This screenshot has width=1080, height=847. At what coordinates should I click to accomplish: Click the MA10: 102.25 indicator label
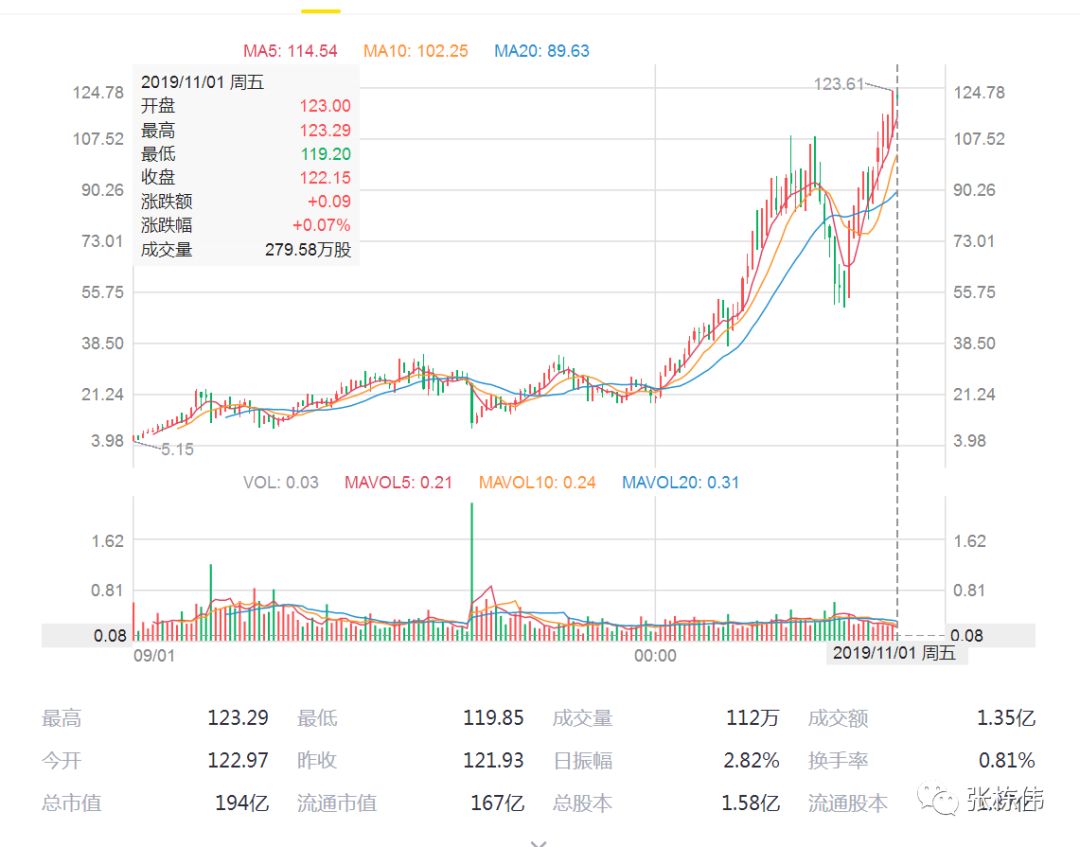pyautogui.click(x=415, y=51)
